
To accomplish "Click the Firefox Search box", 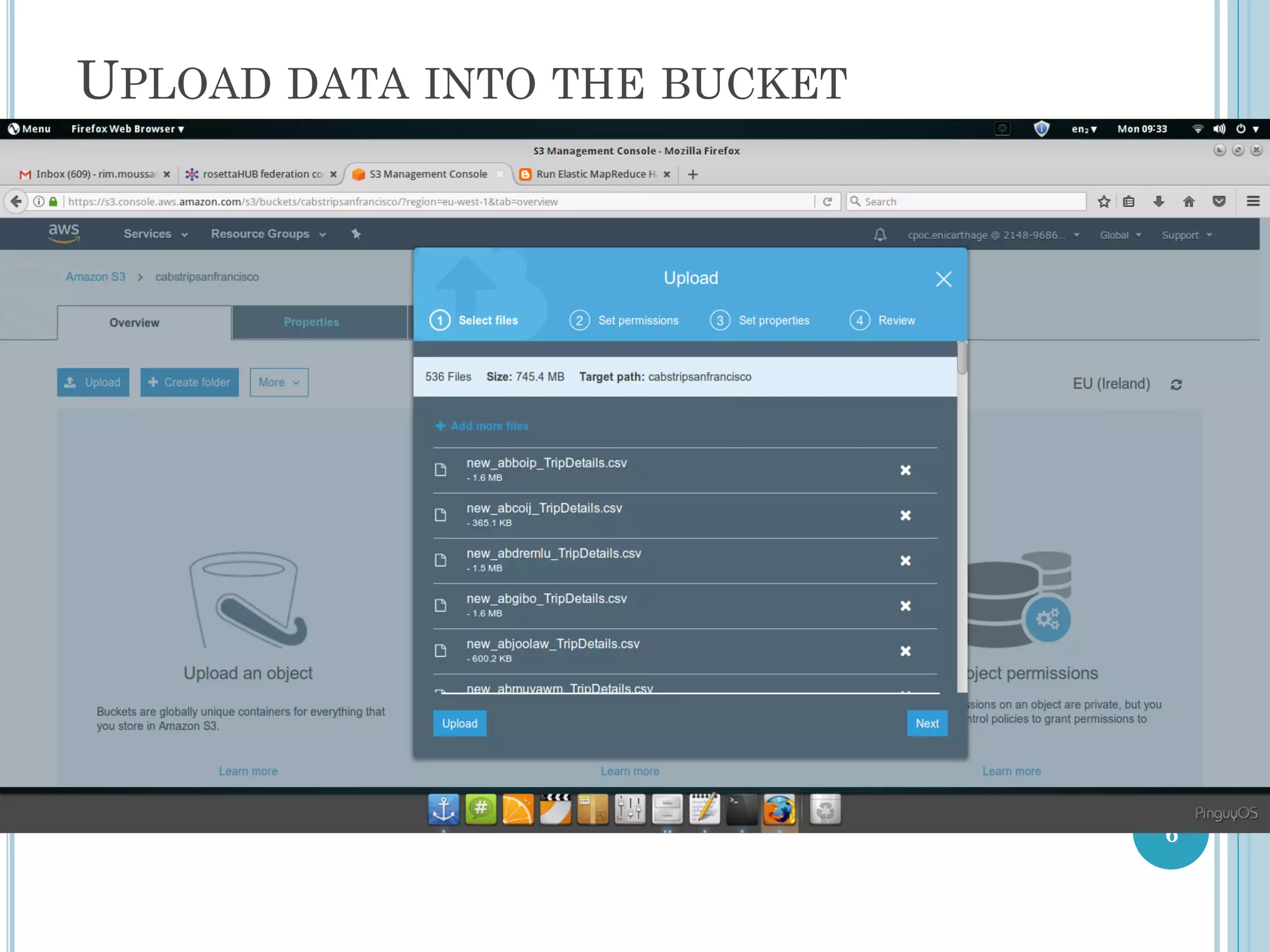I will (x=966, y=201).
